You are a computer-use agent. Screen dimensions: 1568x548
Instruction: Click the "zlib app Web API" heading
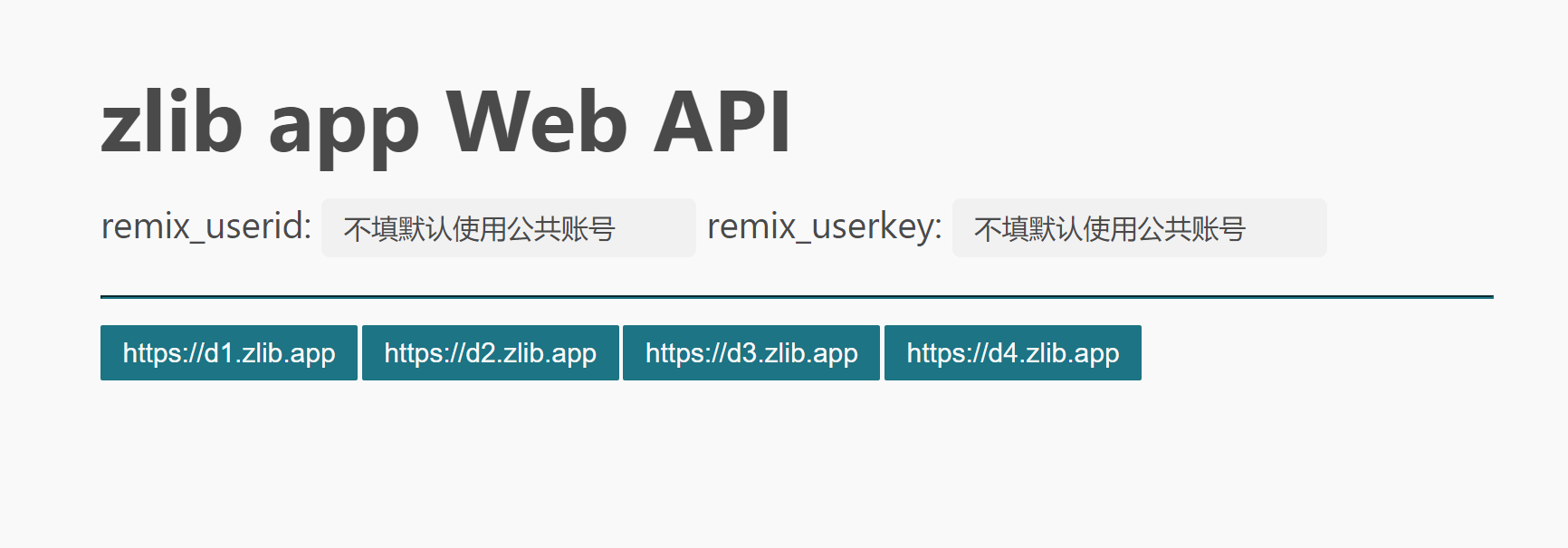(445, 122)
